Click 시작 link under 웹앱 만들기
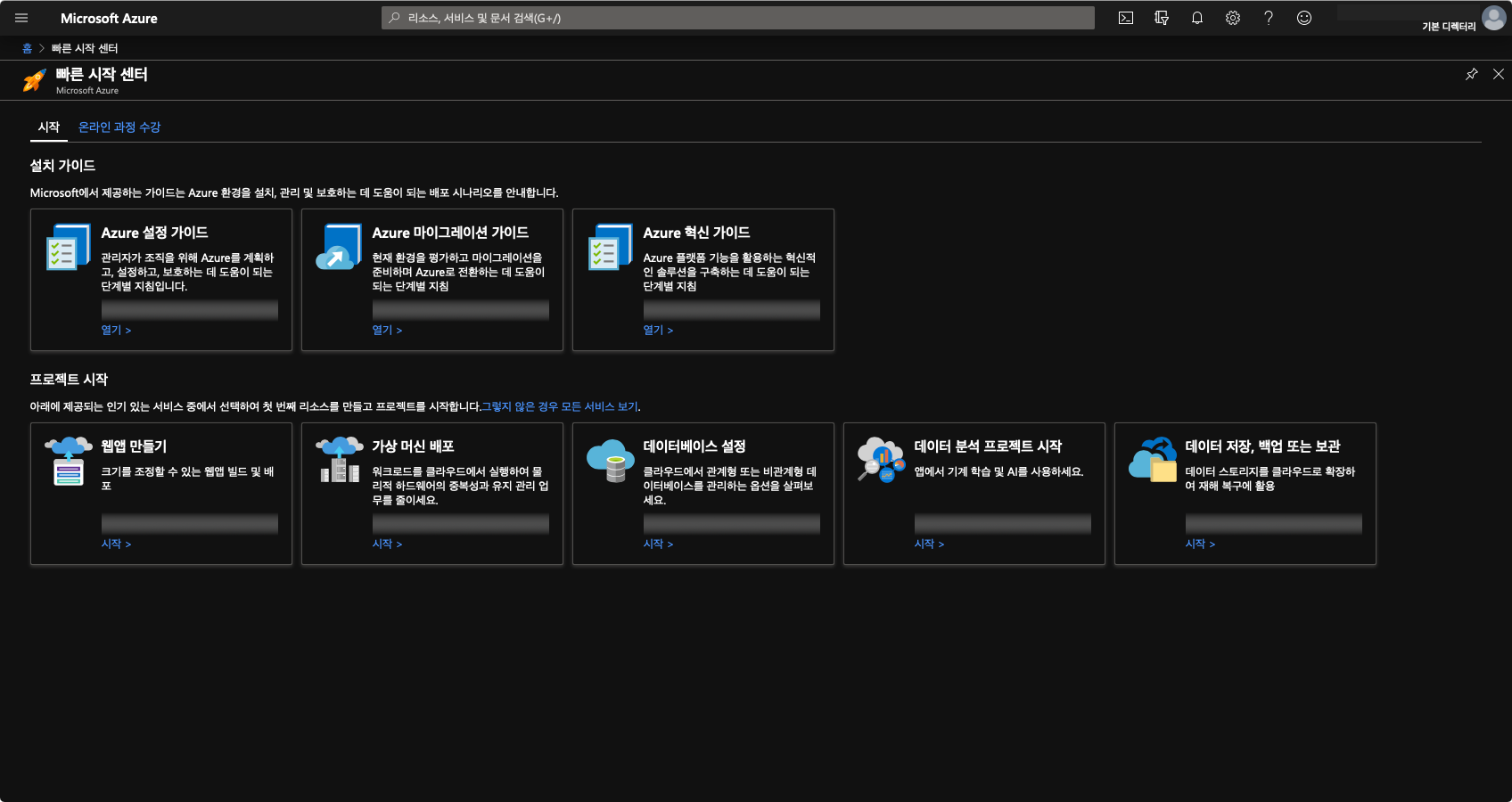 [116, 544]
